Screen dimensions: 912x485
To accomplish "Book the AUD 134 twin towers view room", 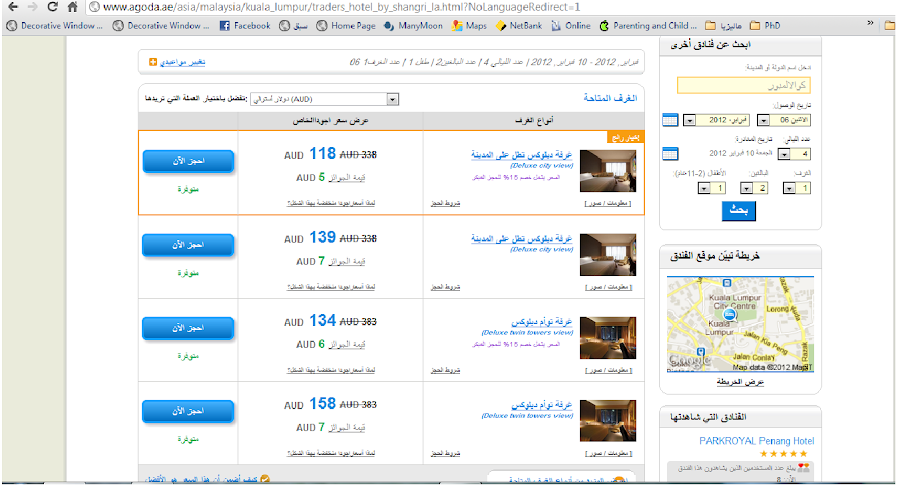I will pos(188,328).
